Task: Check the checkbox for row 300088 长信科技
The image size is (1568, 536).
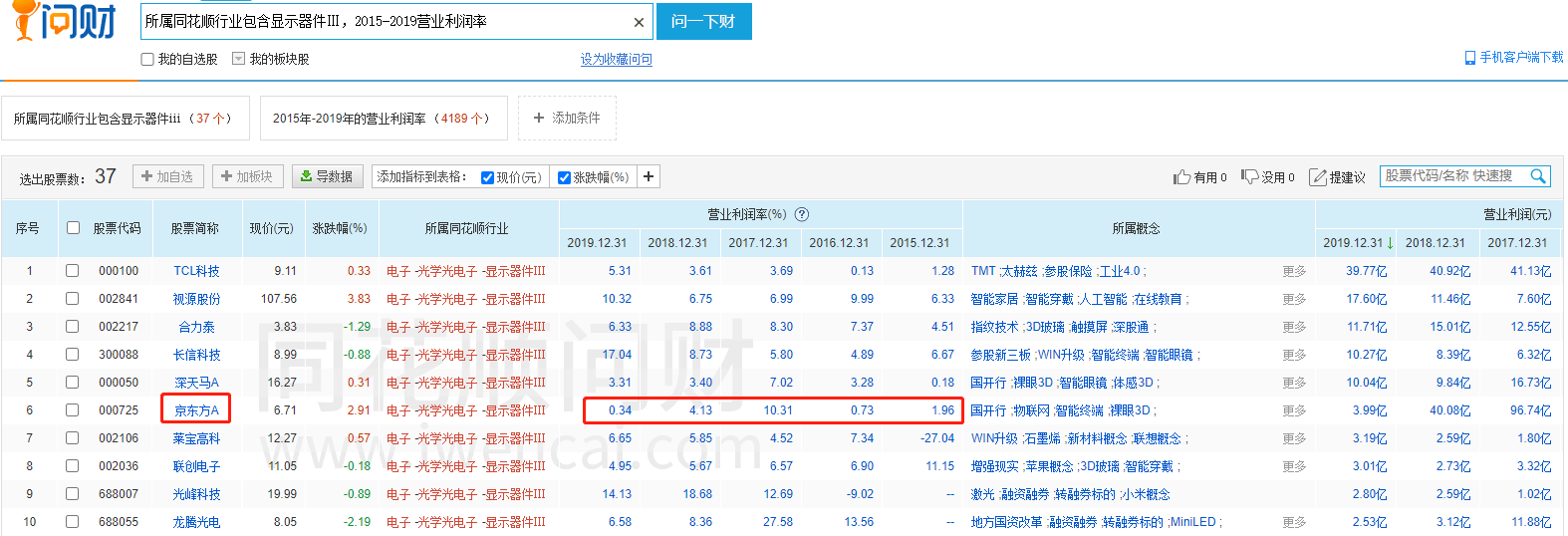Action: pos(72,355)
